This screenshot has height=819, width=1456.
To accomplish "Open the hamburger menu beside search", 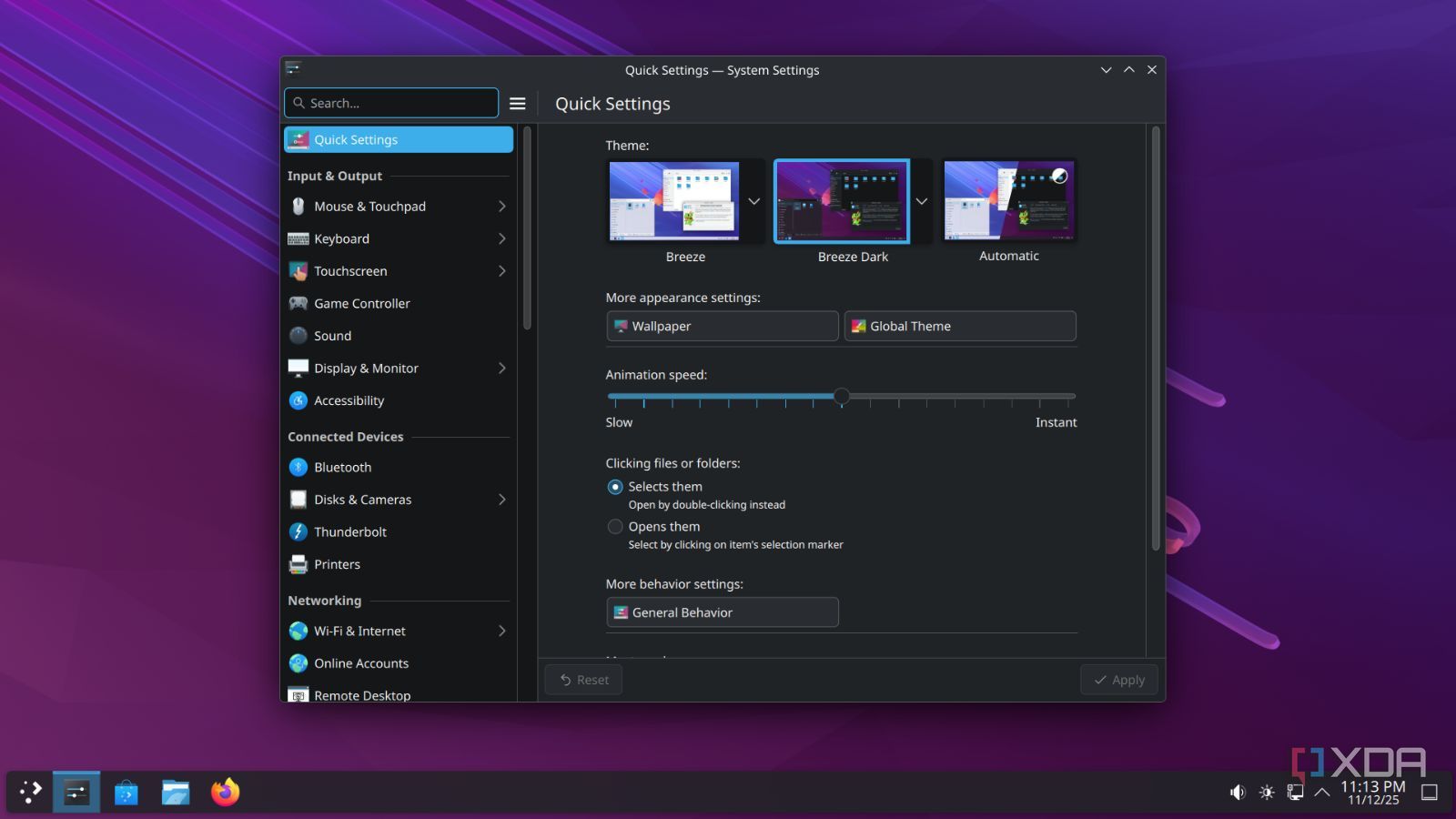I will pyautogui.click(x=517, y=104).
